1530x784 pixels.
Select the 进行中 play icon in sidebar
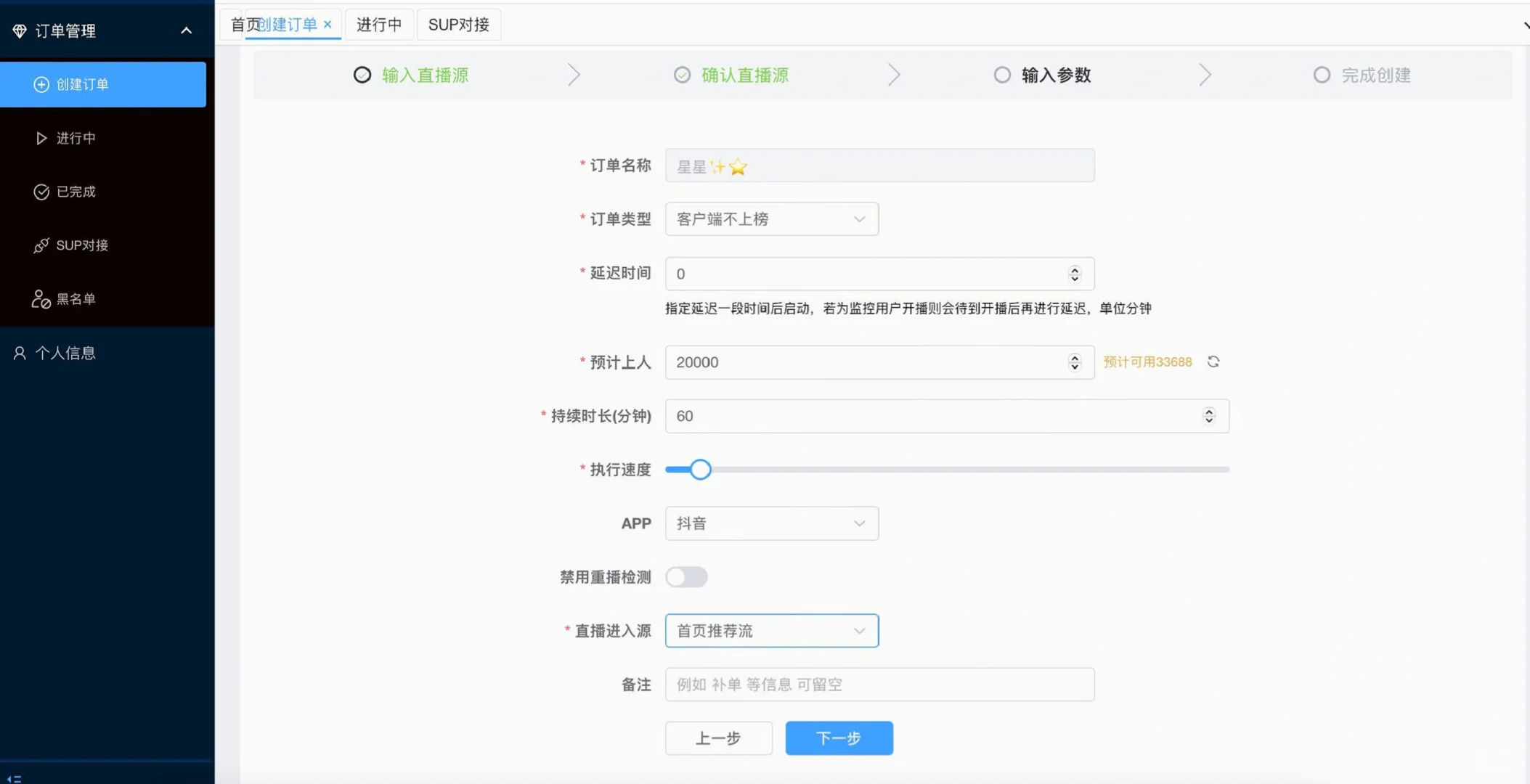41,138
